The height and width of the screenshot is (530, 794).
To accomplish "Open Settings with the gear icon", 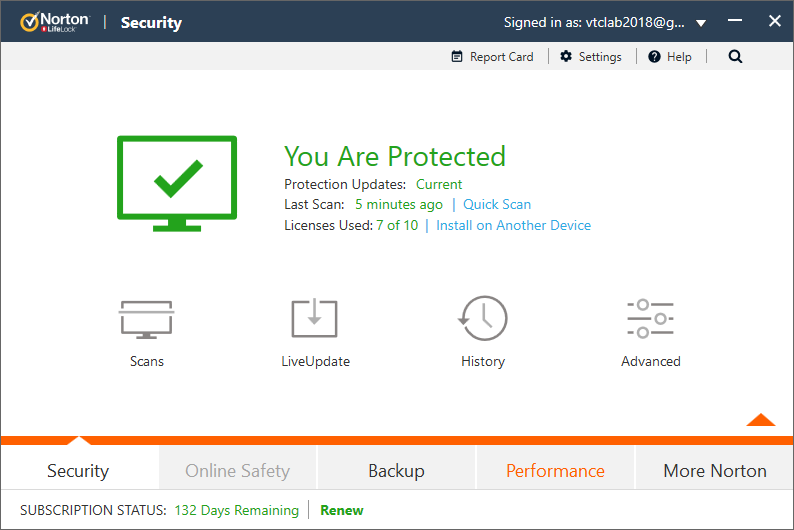I will click(591, 57).
